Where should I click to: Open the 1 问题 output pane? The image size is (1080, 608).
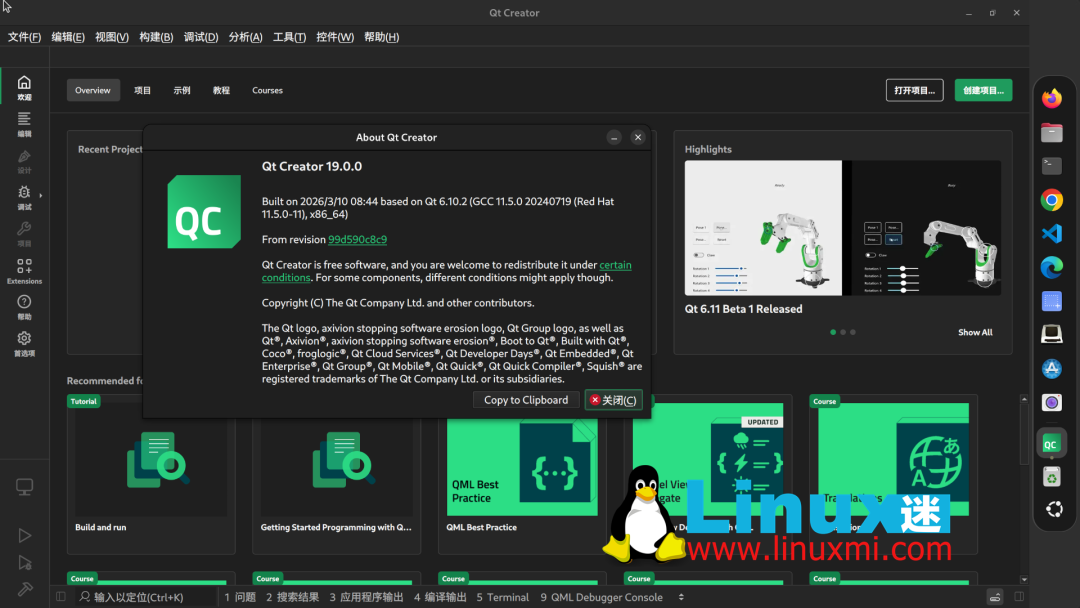tap(240, 597)
